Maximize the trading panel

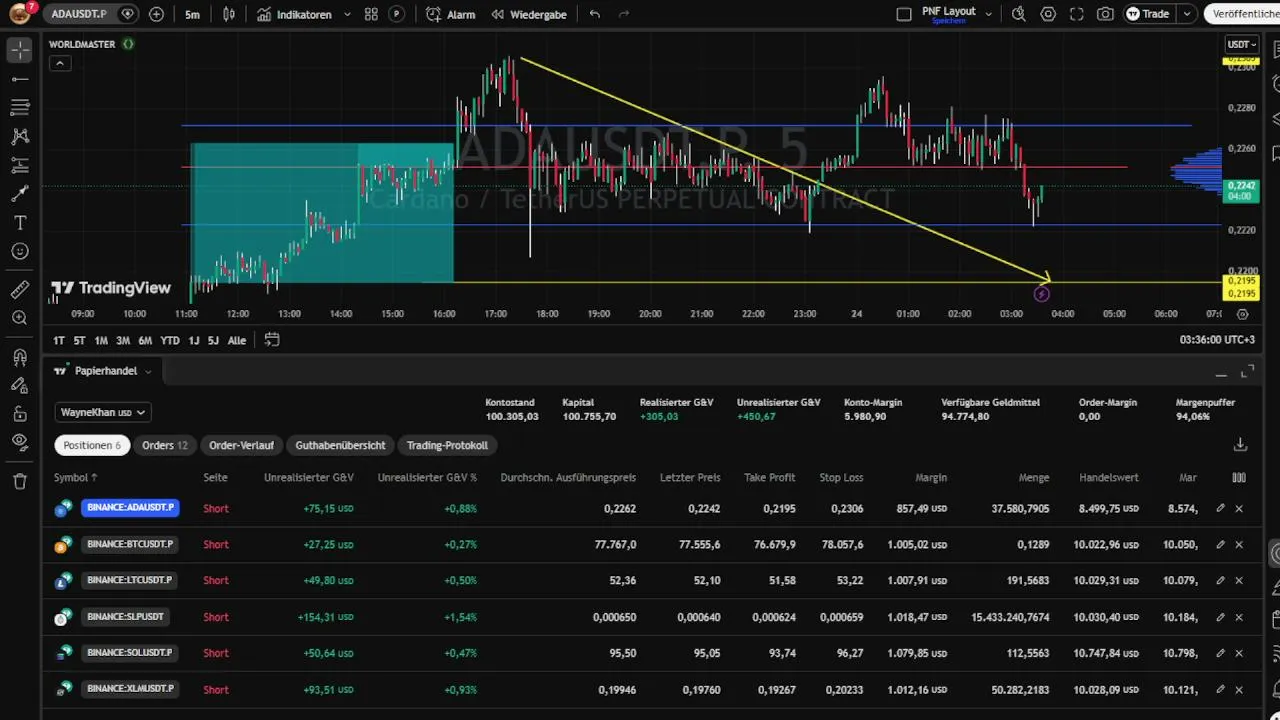click(x=1247, y=373)
